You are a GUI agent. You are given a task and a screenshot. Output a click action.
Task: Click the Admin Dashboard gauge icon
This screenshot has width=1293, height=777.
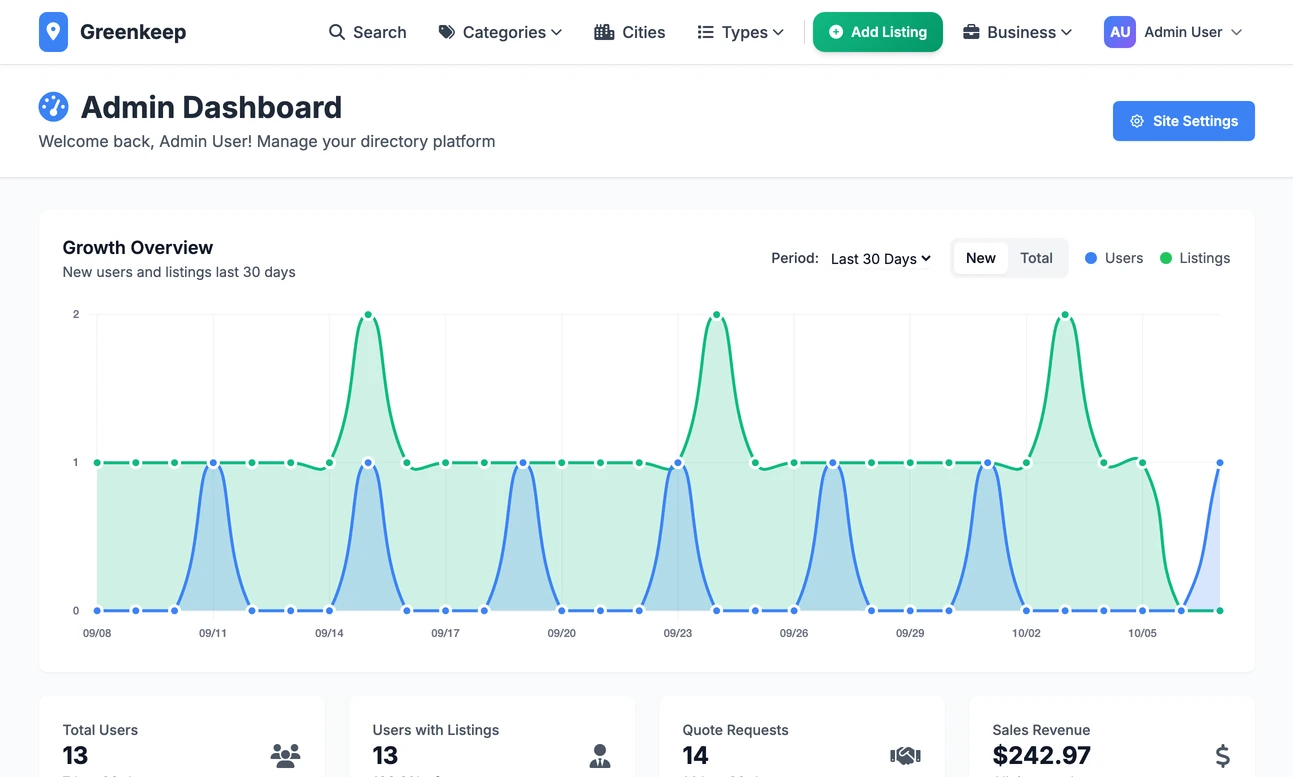53,107
